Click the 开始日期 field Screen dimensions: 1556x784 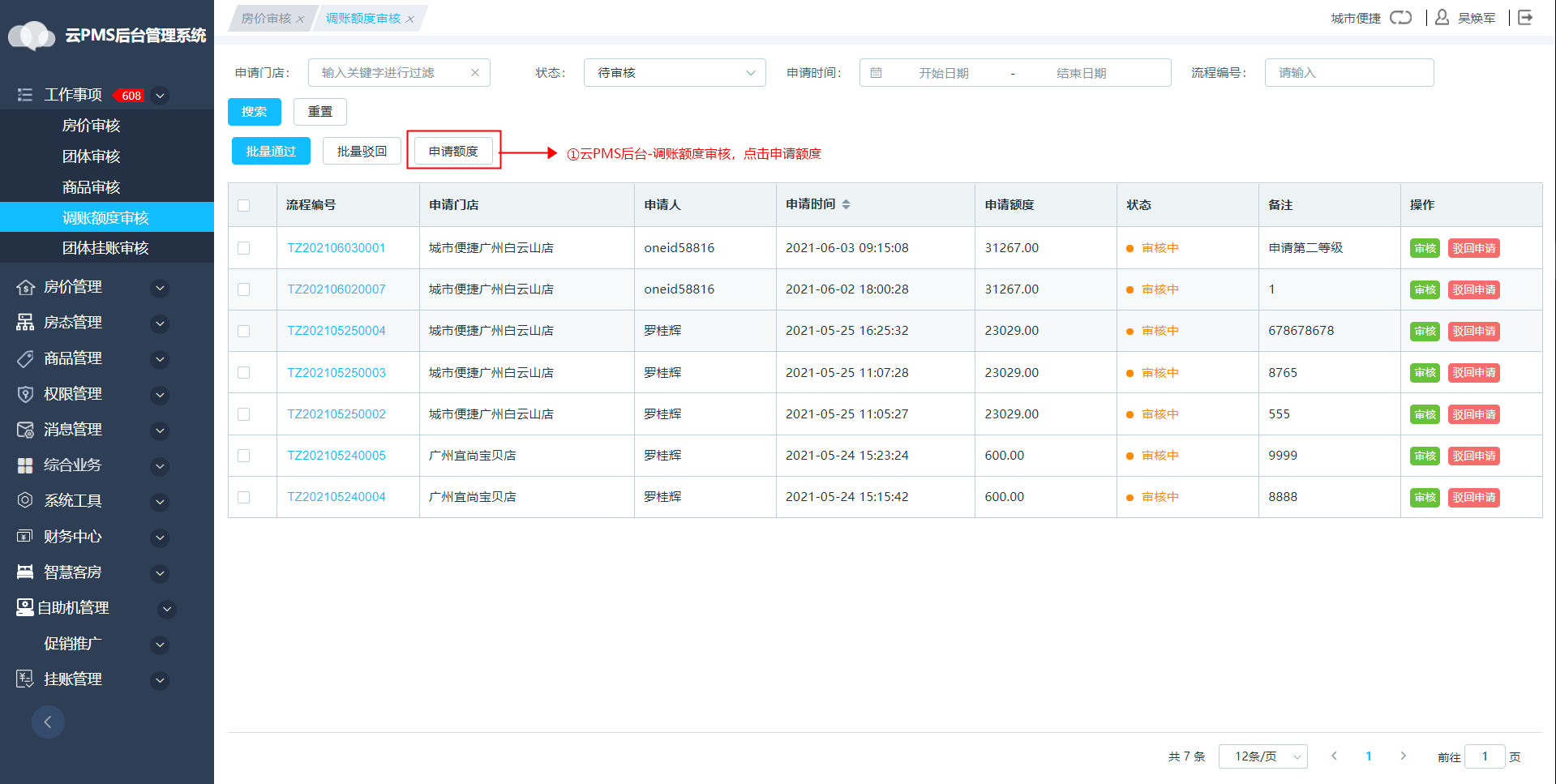944,73
